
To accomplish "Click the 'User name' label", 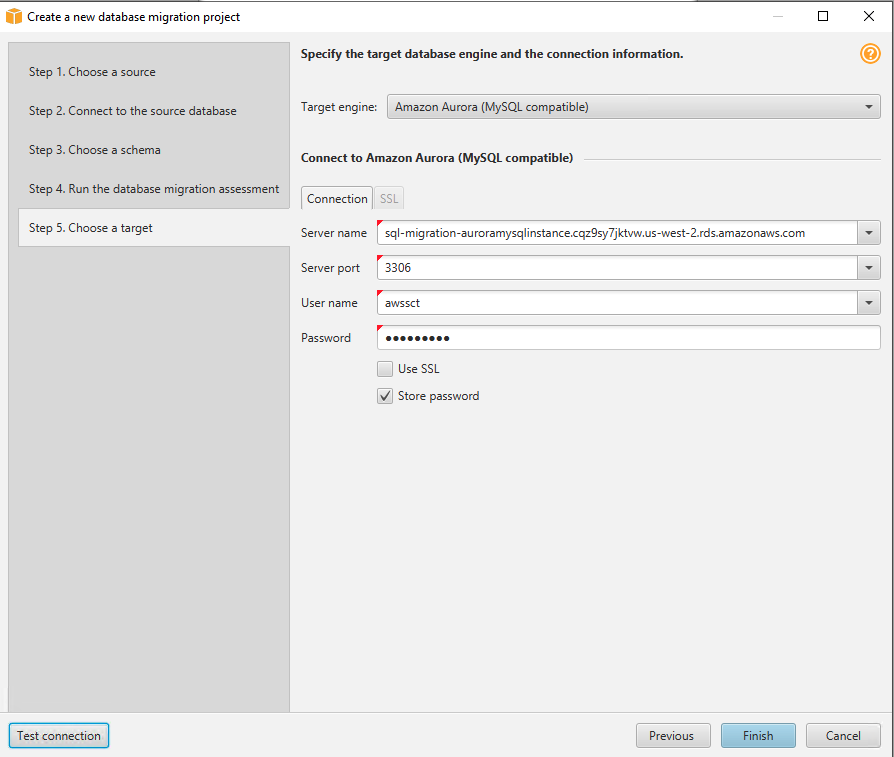I will (329, 303).
